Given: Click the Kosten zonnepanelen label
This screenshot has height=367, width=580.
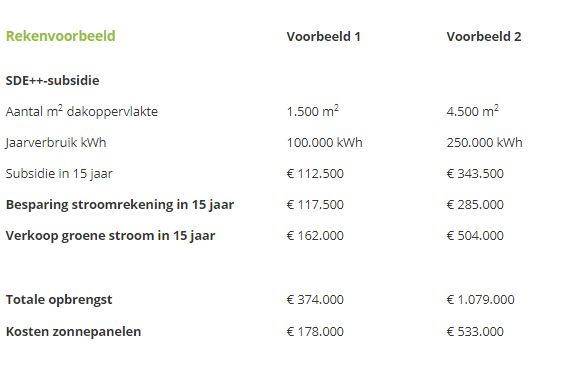Looking at the screenshot, I should pos(73,331).
